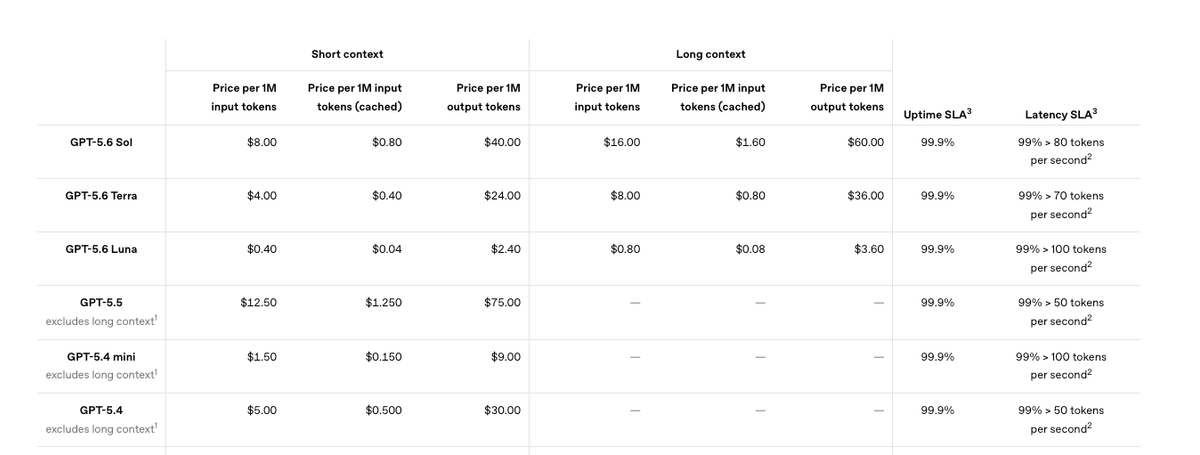Click the short context Price per 1M input tokens (cached) header

pyautogui.click(x=355, y=97)
